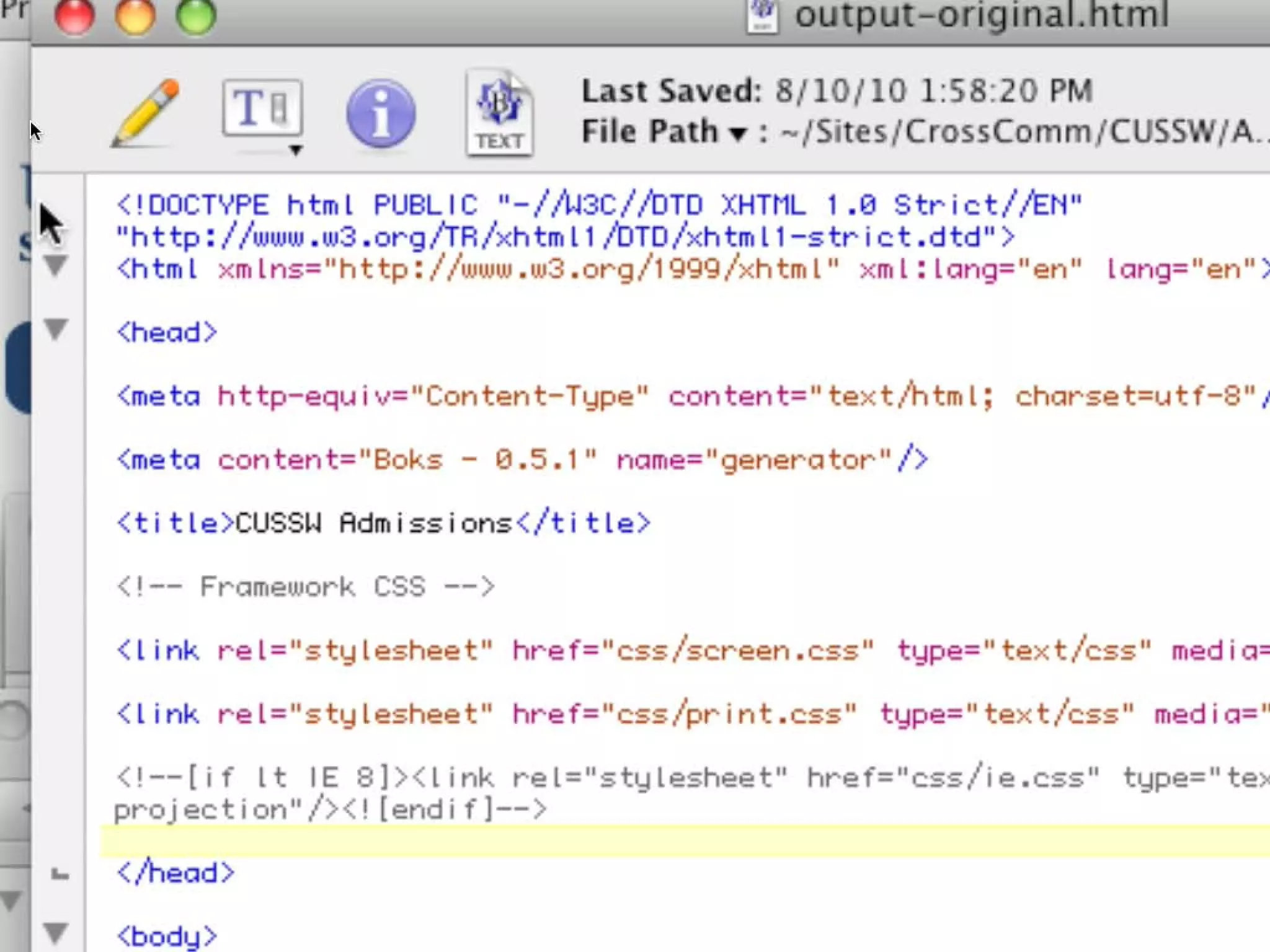Screen dimensions: 1270x952
Task: Click the Framework CSS comment line
Action: (x=305, y=587)
